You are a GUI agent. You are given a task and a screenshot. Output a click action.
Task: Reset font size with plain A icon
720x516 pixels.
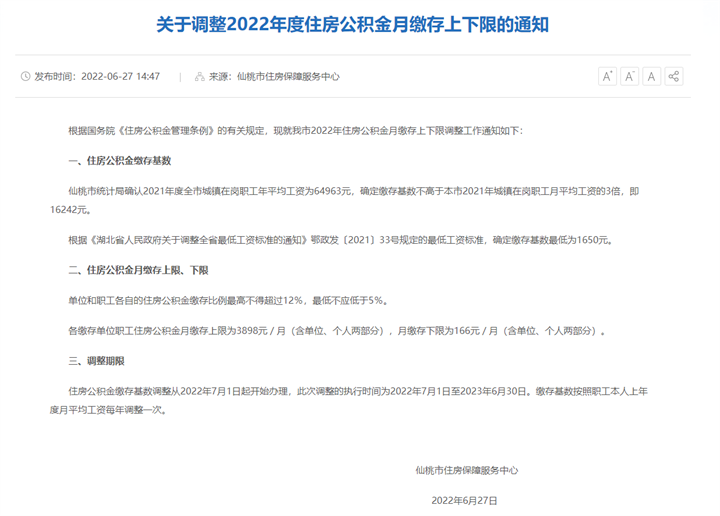point(651,76)
